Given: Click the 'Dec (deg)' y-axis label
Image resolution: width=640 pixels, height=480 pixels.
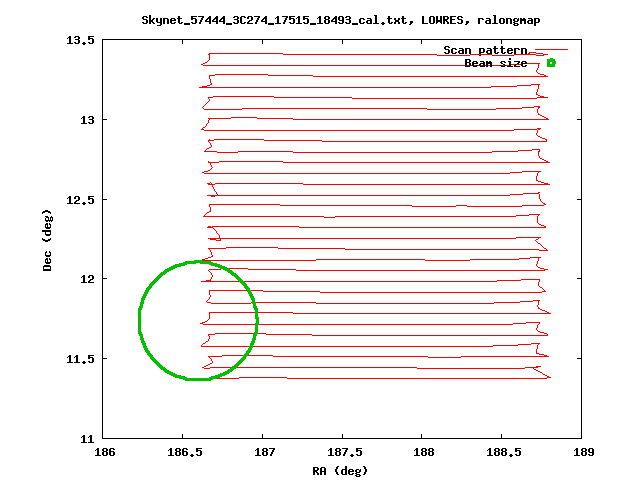Looking at the screenshot, I should coord(47,240).
